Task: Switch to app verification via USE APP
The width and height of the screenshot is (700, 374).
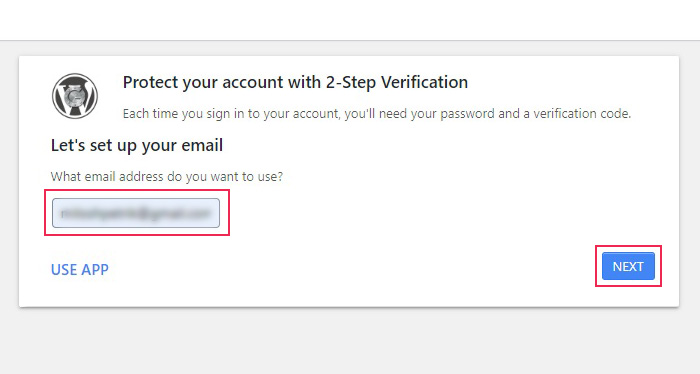Action: click(x=80, y=270)
